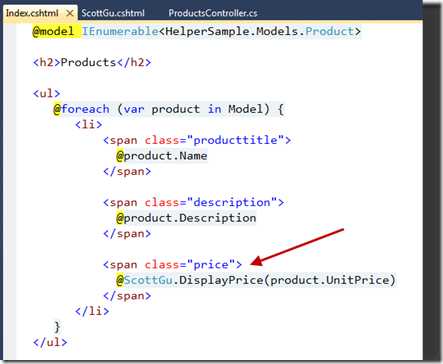Open the ScottGu.cshtml tab
The height and width of the screenshot is (364, 443).
tap(113, 13)
